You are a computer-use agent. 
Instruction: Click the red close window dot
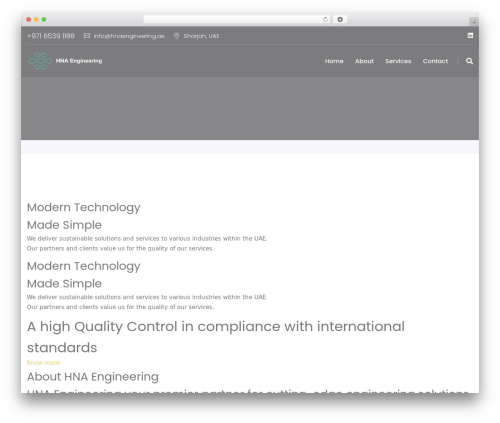(29, 19)
